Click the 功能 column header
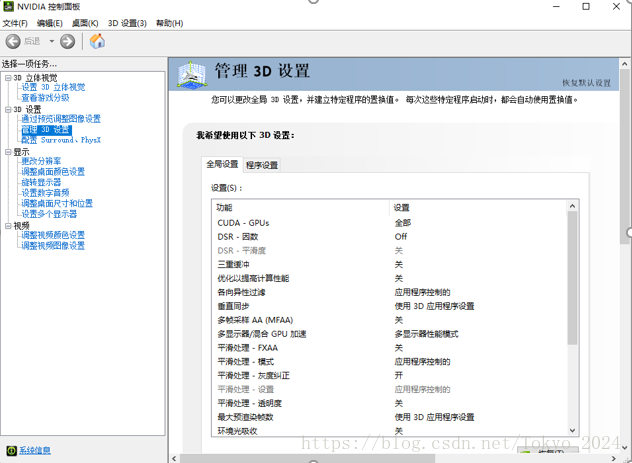632x463 pixels. coord(301,208)
